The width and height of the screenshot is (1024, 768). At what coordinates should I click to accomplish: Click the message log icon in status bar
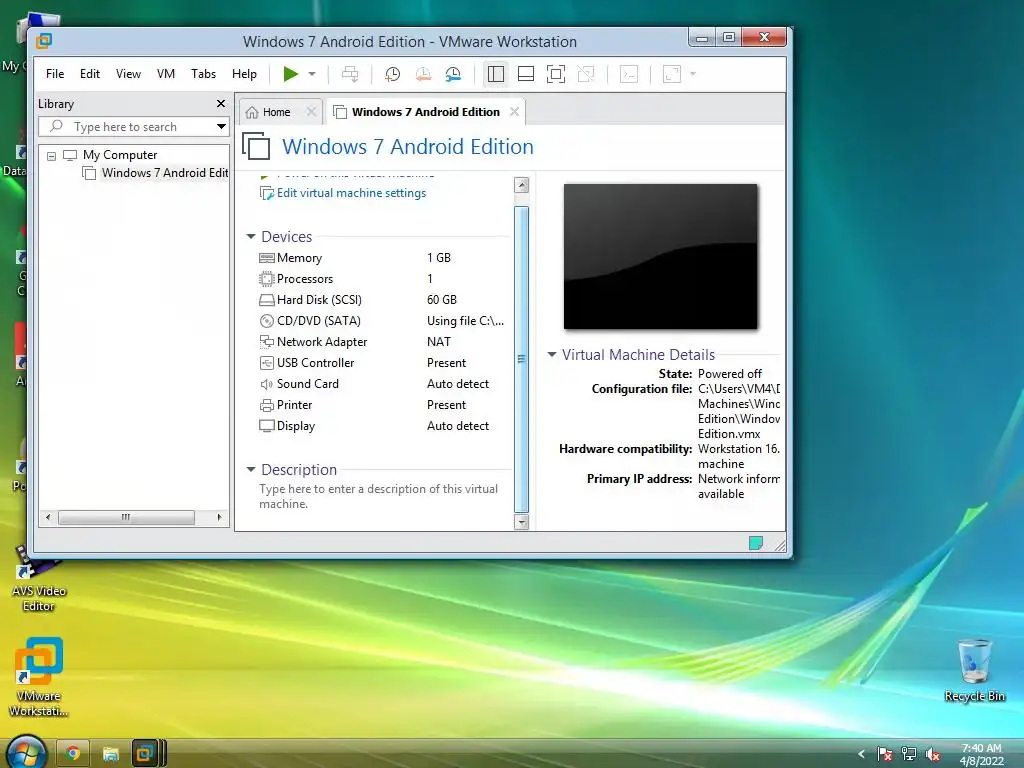[756, 543]
